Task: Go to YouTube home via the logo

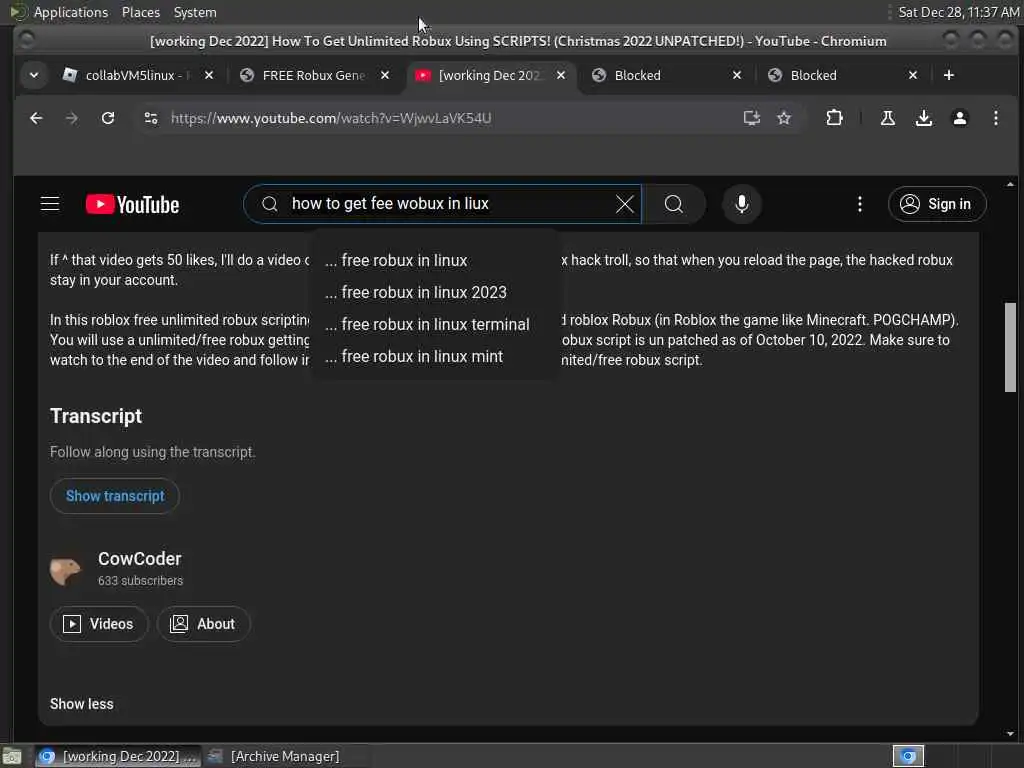Action: coord(133,204)
